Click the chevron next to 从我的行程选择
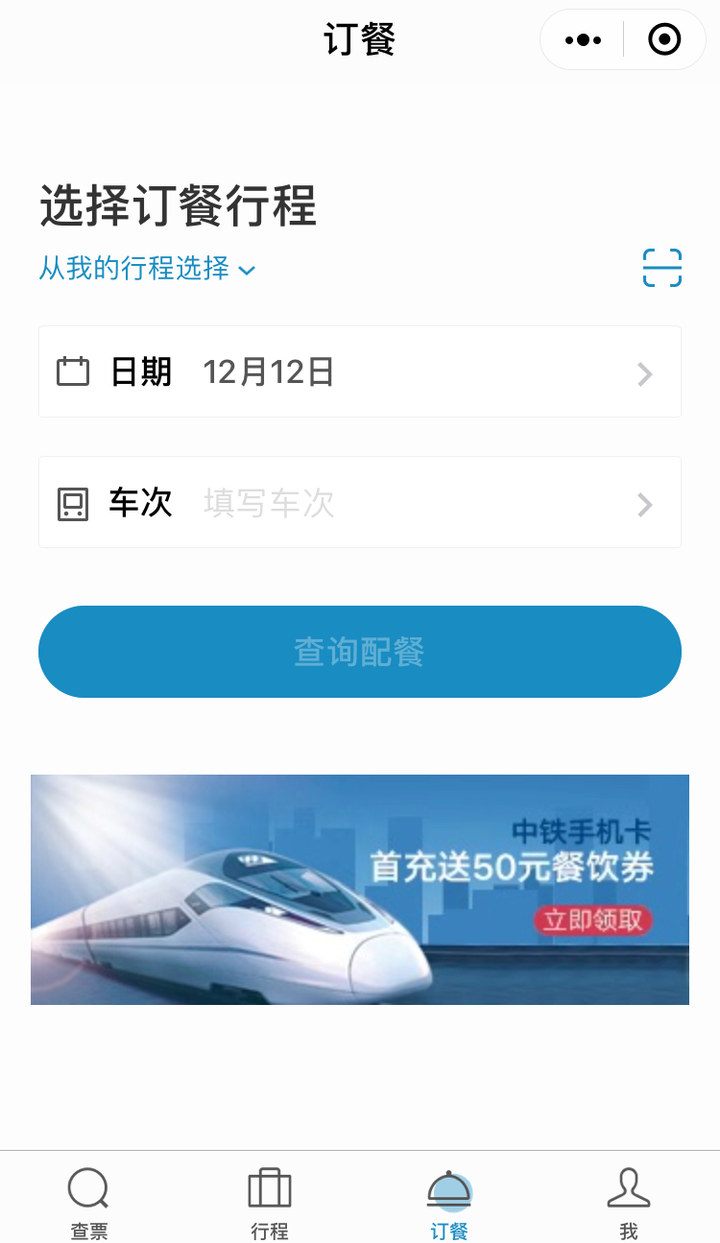Viewport: 720px width, 1243px height. click(x=247, y=270)
